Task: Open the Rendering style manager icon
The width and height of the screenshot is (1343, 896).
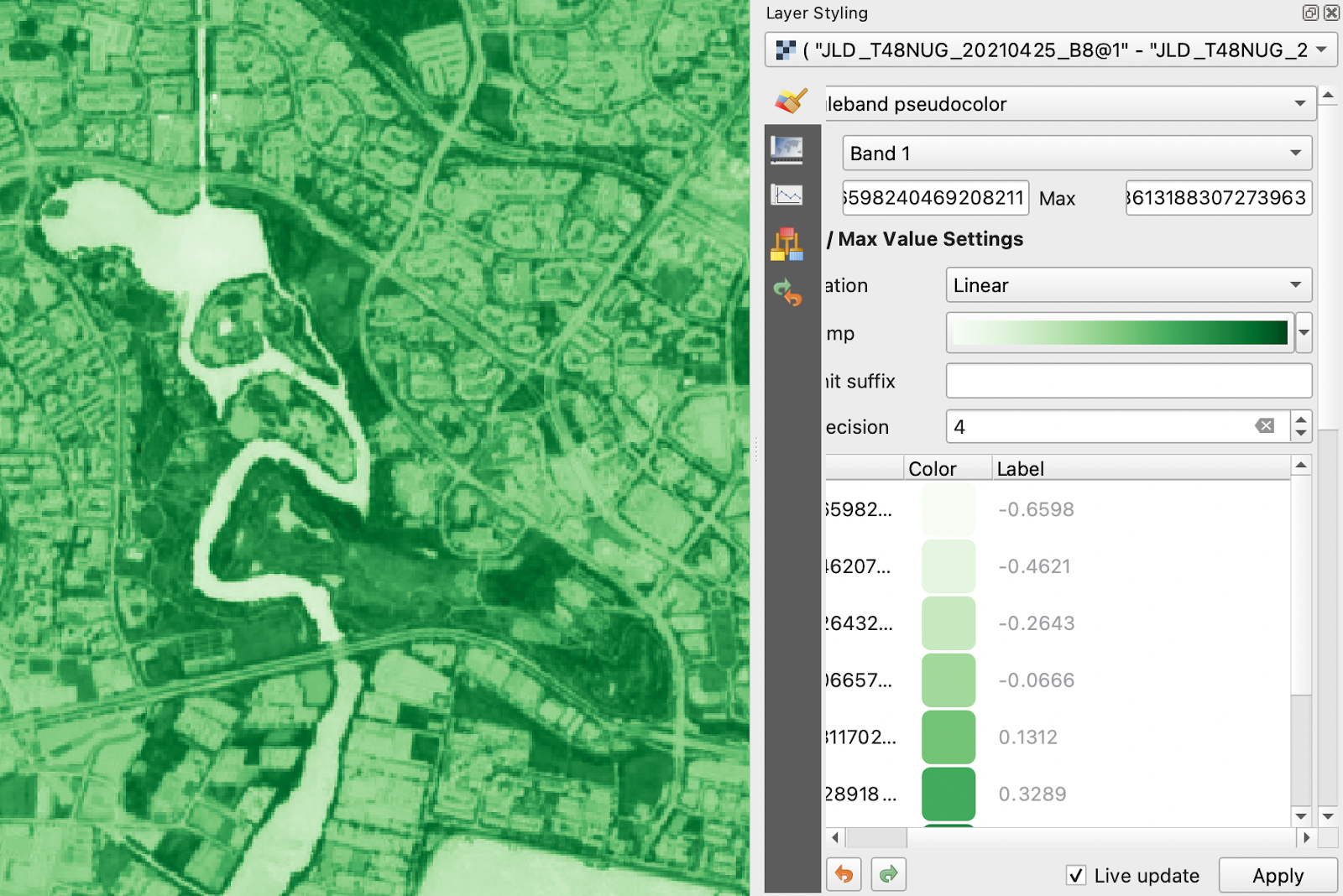Action: click(x=786, y=244)
